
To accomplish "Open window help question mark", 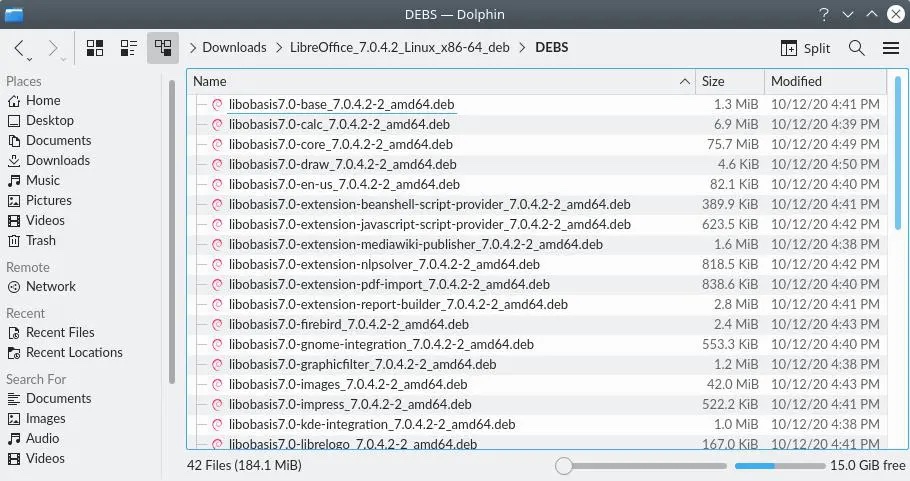I will (x=824, y=14).
